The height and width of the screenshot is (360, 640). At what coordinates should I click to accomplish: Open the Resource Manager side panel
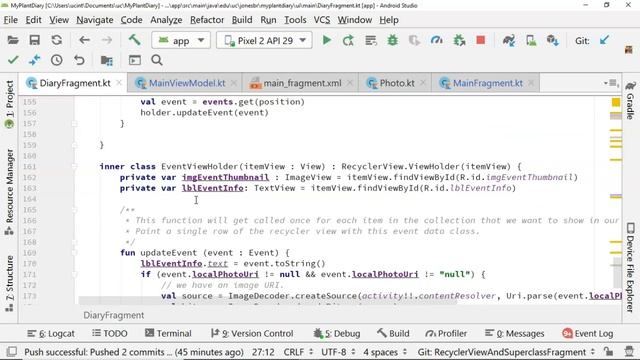9,192
